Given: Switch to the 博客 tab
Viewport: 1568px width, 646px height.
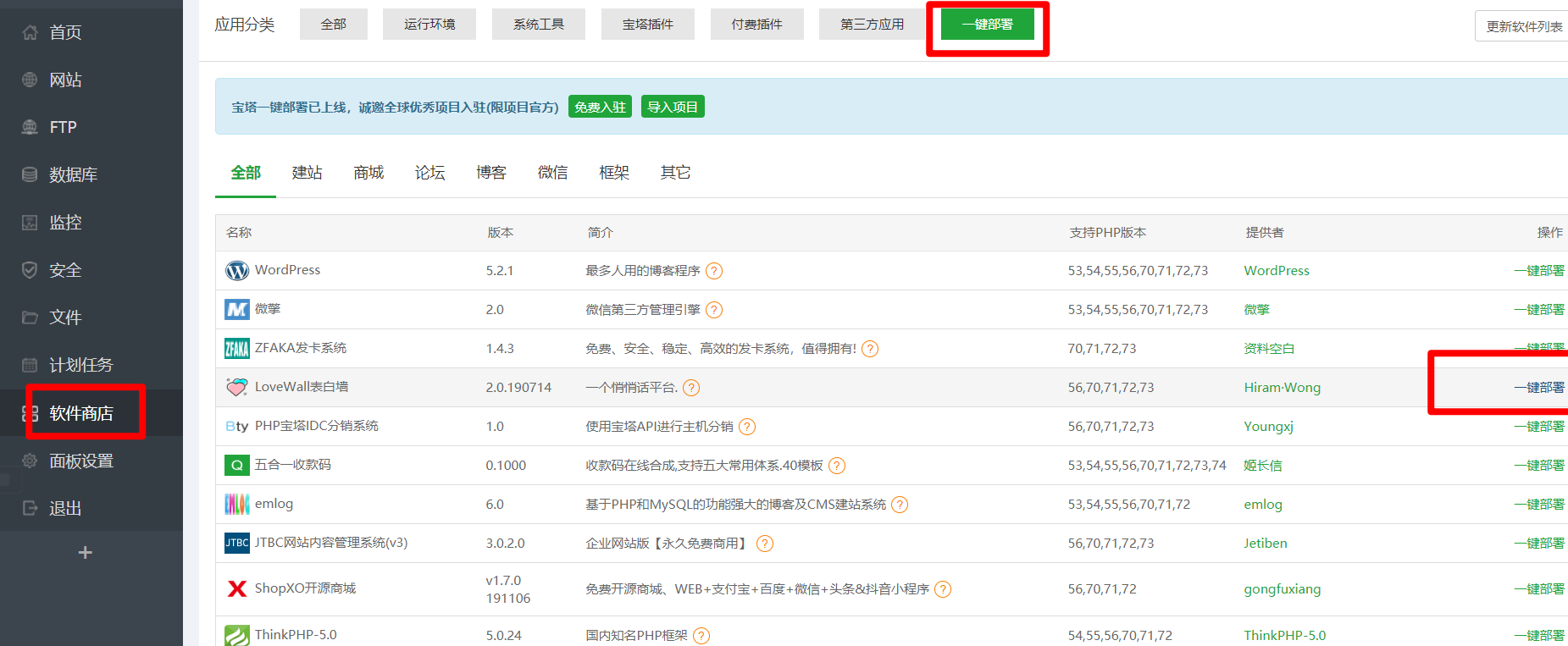Looking at the screenshot, I should (x=491, y=173).
